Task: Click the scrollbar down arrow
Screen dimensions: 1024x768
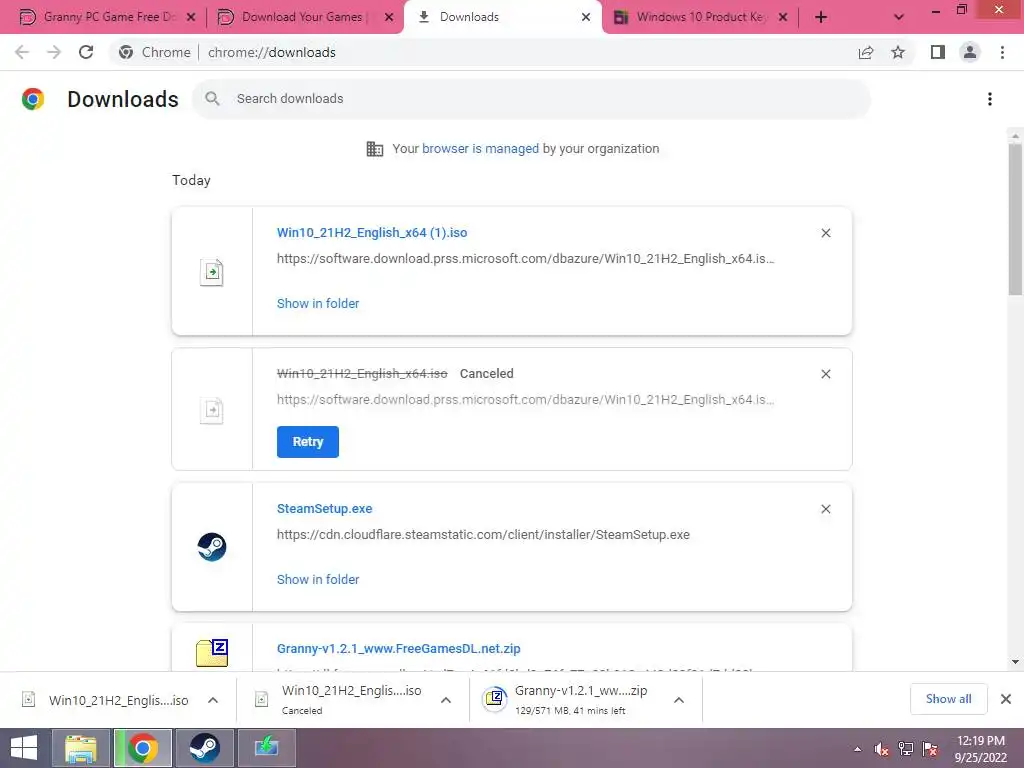Action: tap(1015, 662)
